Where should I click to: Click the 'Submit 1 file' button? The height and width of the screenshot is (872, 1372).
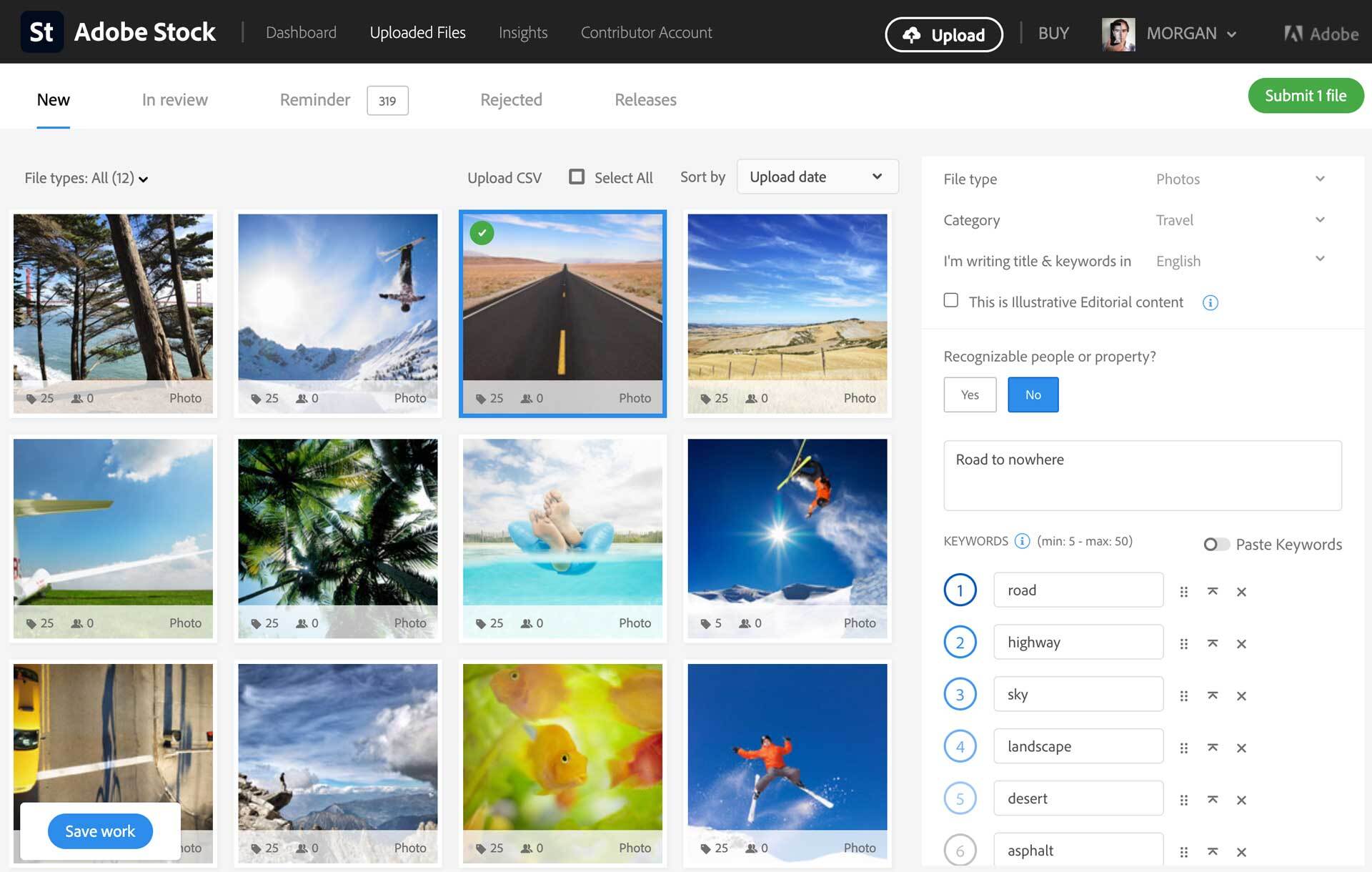[x=1303, y=95]
